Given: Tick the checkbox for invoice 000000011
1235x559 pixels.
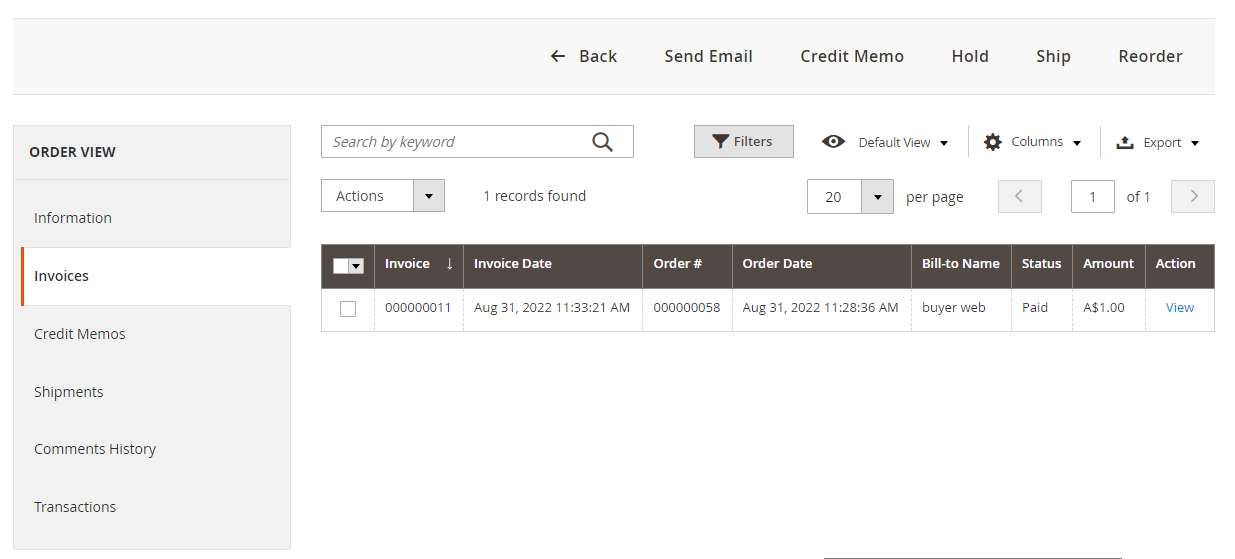Looking at the screenshot, I should (348, 309).
